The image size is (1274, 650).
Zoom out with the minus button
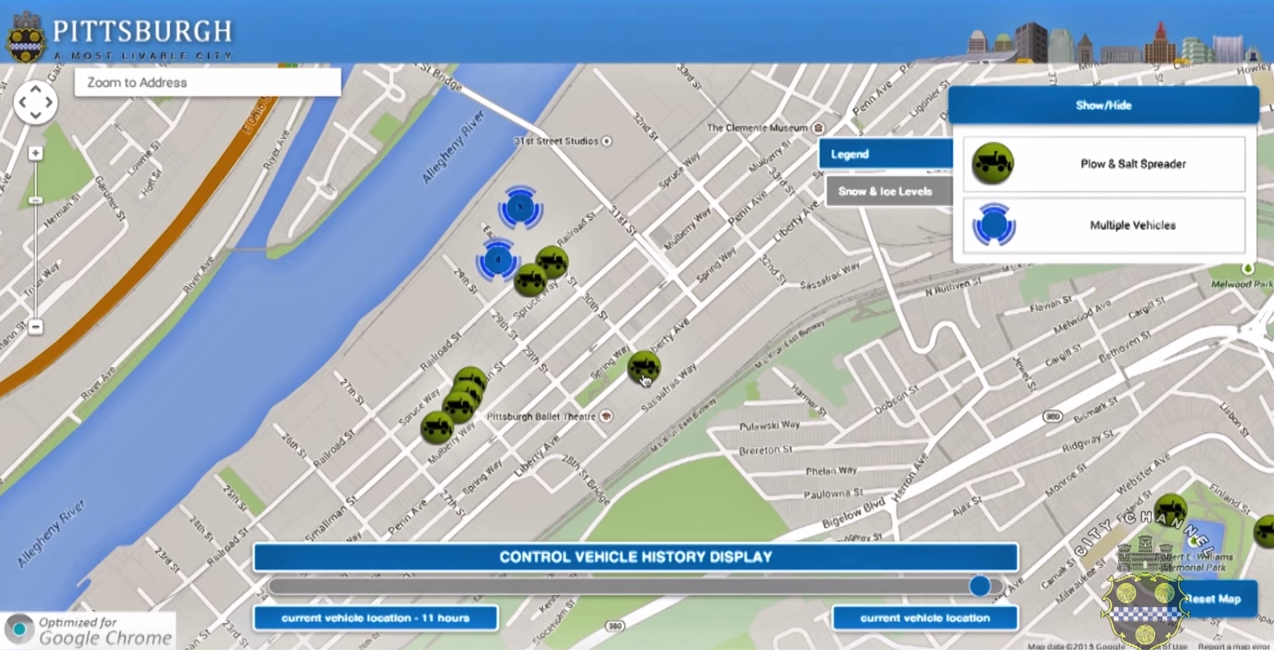(x=35, y=327)
